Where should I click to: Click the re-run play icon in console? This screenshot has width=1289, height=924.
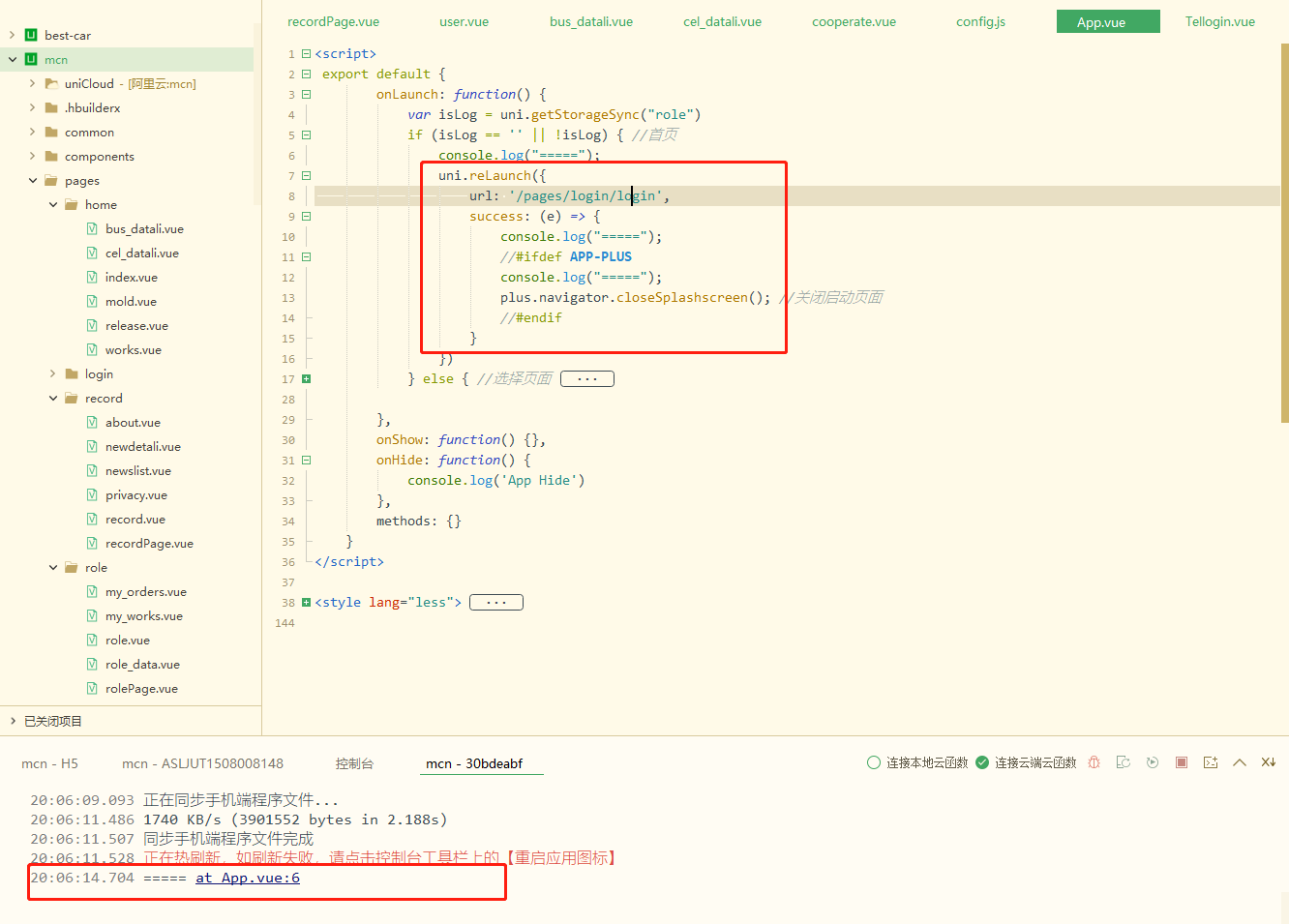click(x=1152, y=762)
